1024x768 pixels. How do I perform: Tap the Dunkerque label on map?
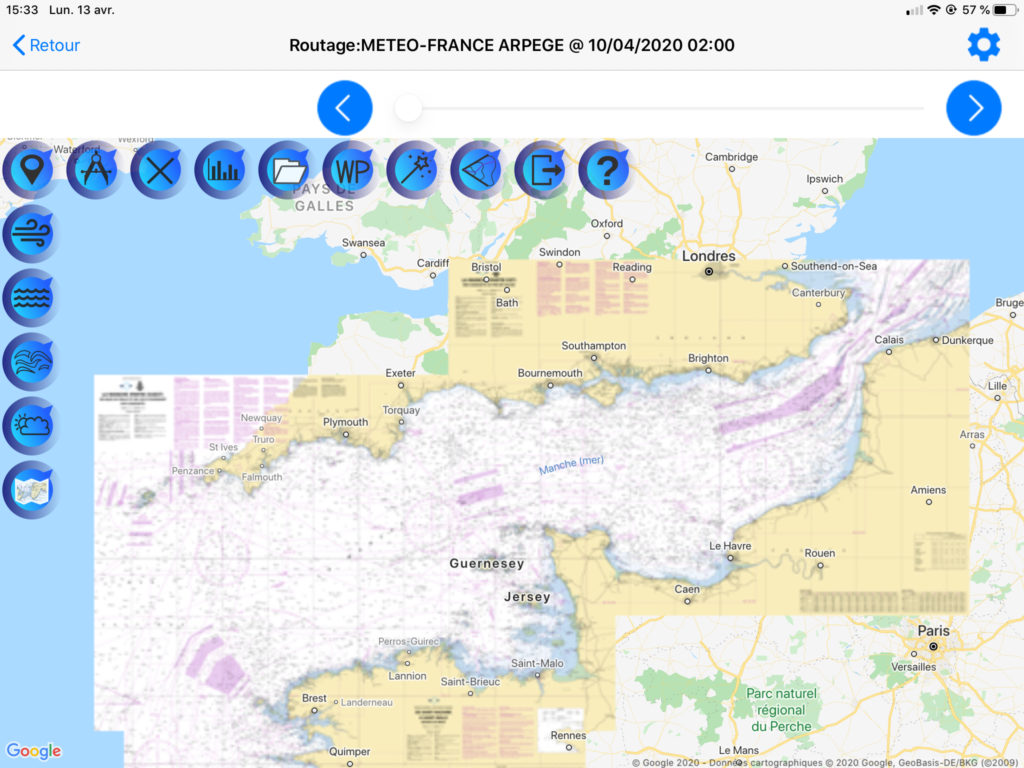click(x=968, y=340)
